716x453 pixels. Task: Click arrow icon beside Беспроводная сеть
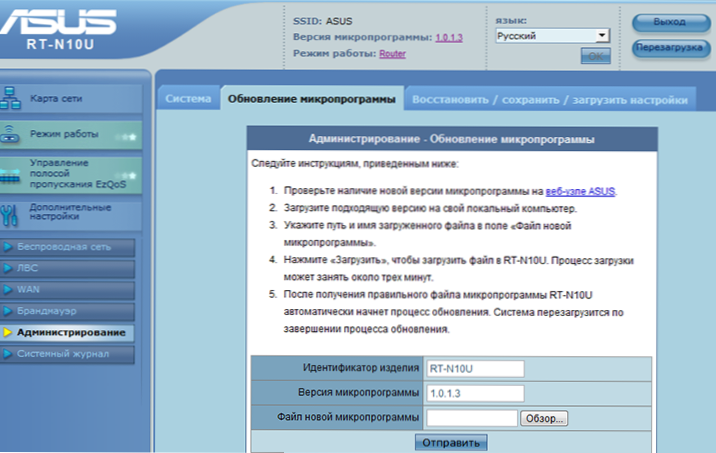(8, 247)
